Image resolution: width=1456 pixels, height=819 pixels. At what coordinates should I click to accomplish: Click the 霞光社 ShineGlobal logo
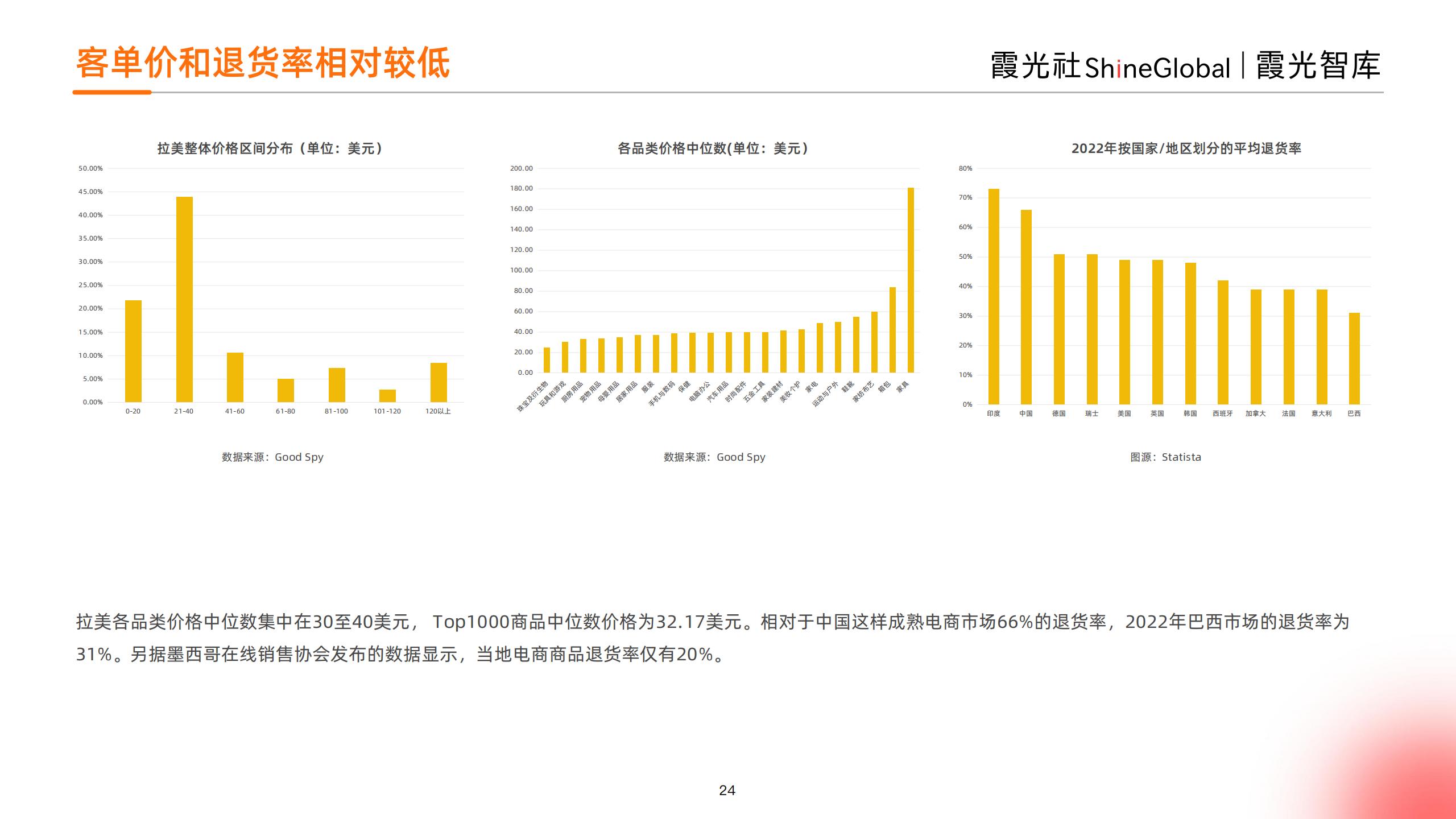point(1110,66)
